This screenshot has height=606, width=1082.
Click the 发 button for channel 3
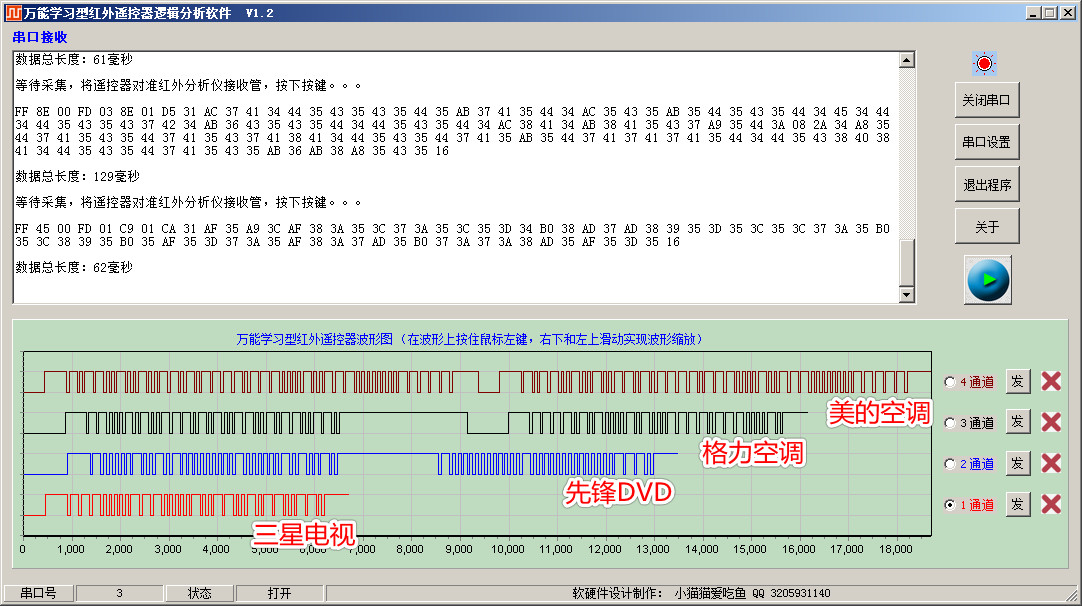1017,422
